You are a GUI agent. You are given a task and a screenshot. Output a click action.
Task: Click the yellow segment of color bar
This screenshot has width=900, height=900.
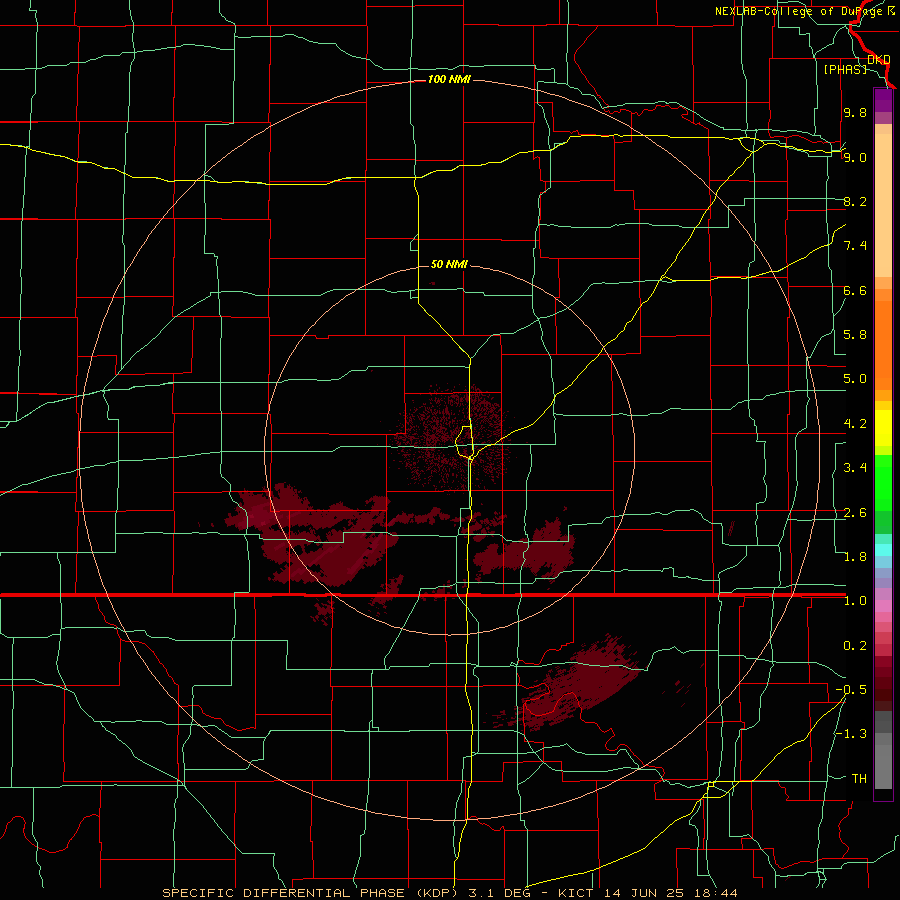(883, 428)
